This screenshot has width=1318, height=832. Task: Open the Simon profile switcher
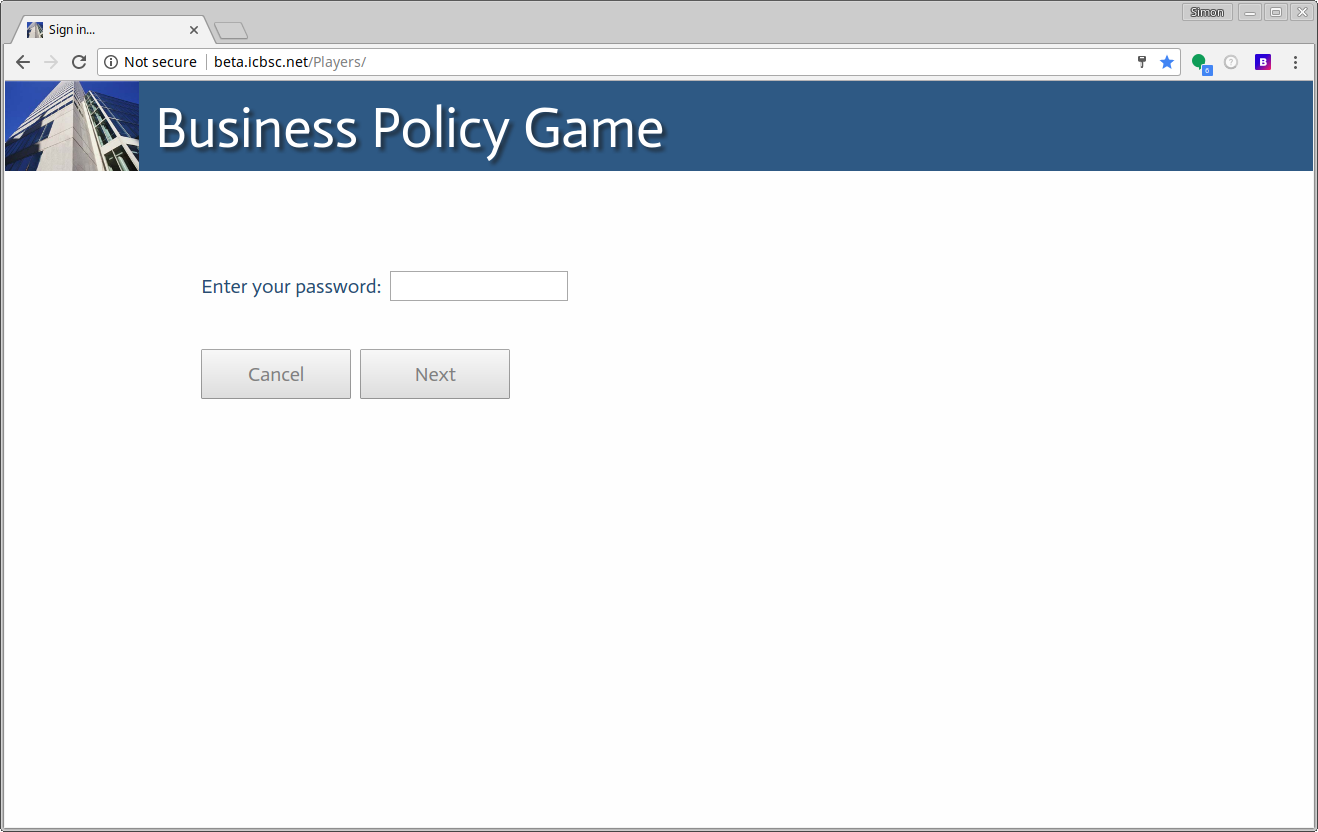click(1207, 12)
